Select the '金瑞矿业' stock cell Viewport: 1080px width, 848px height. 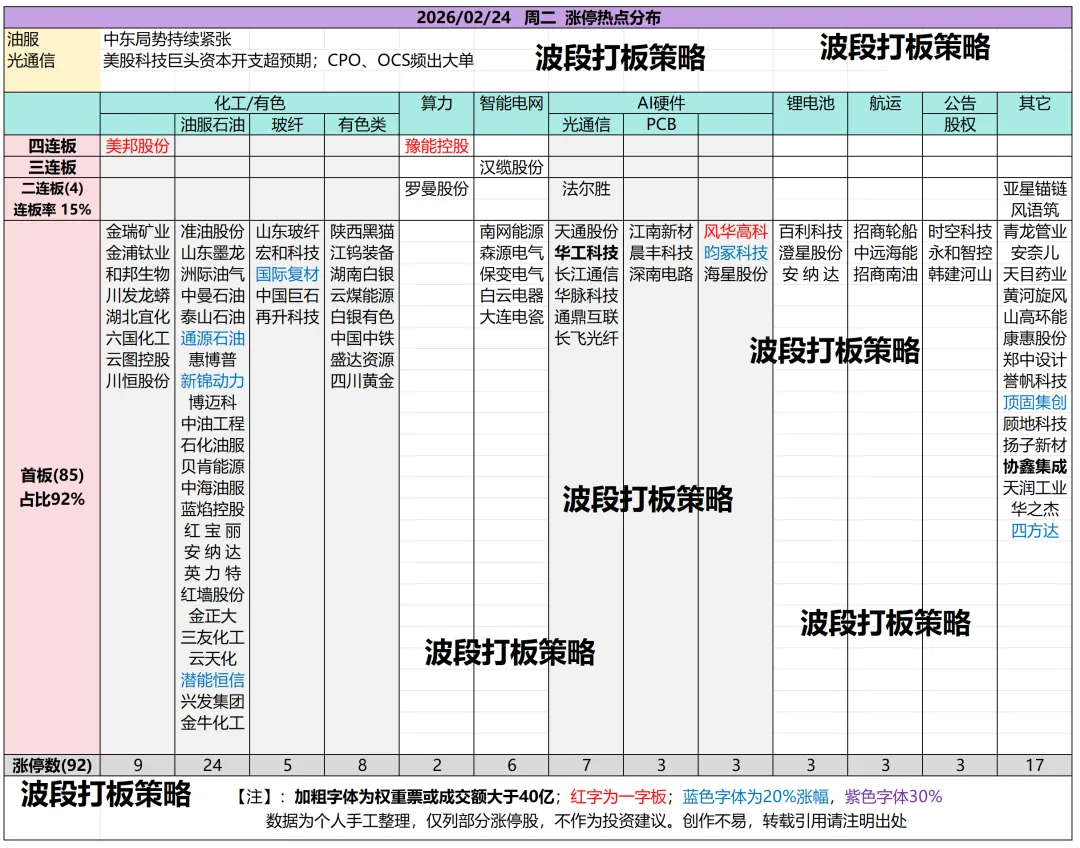(138, 231)
